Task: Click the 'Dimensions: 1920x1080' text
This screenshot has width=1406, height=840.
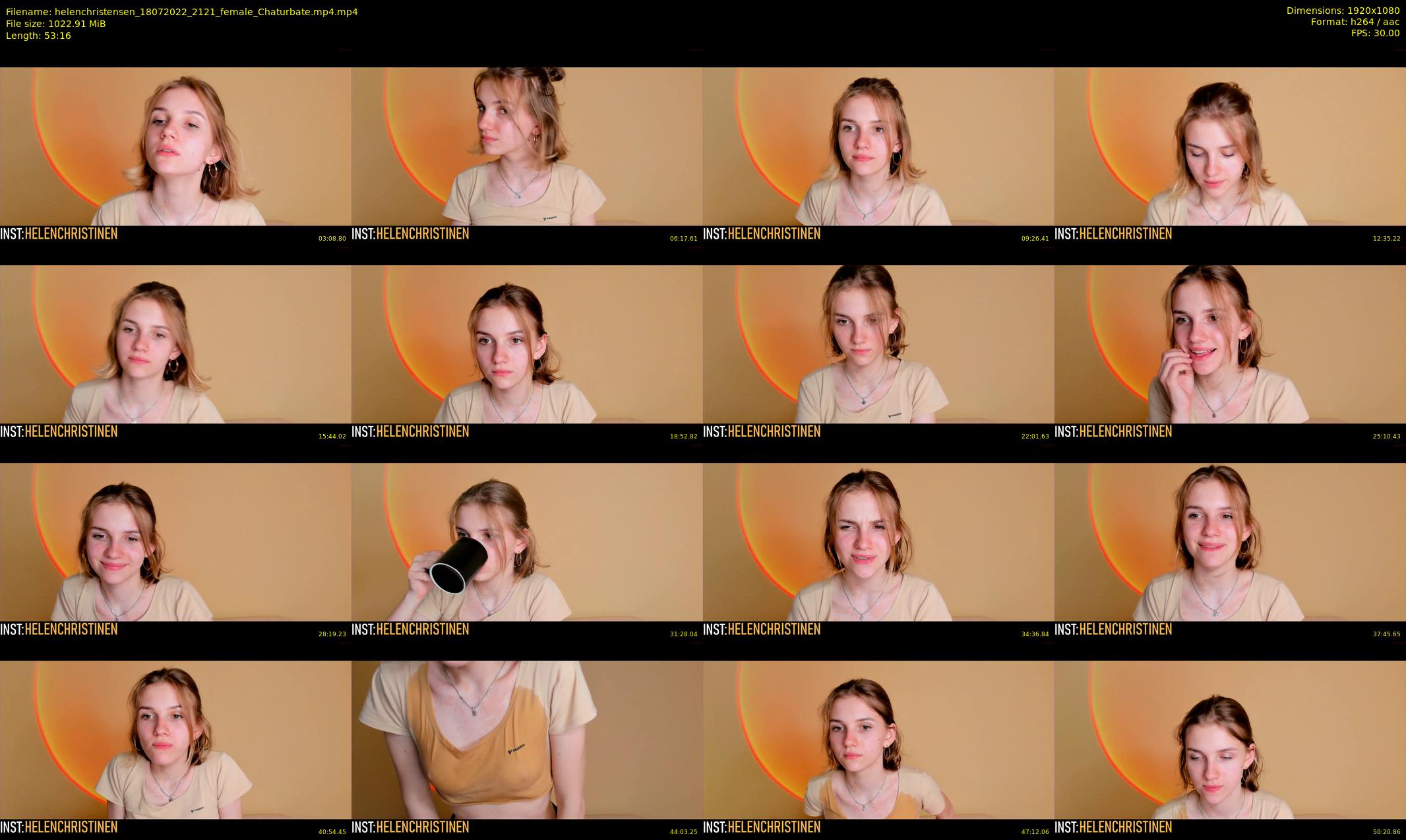Action: pos(1343,11)
